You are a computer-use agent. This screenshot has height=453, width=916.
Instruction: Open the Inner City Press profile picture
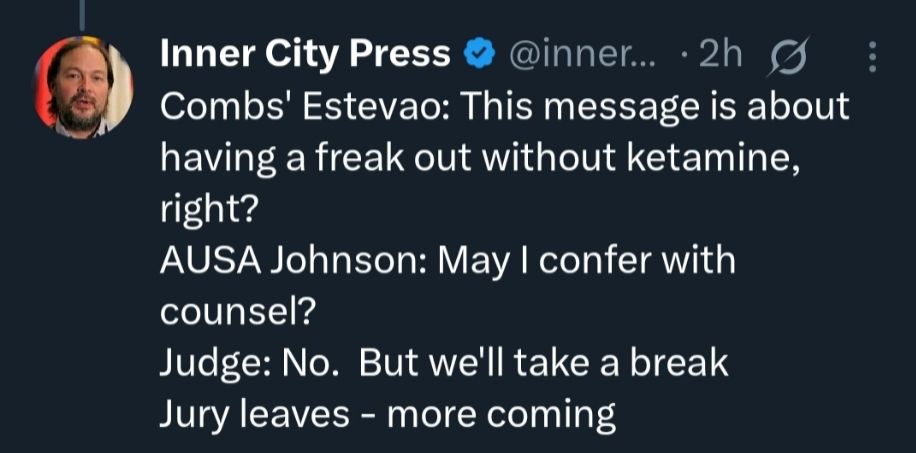(x=85, y=85)
